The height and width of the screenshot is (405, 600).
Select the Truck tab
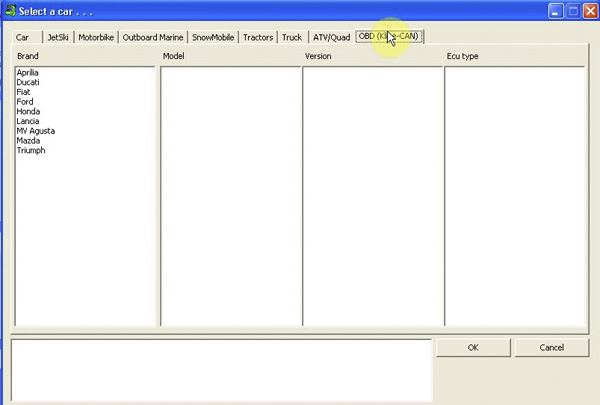[x=291, y=37]
